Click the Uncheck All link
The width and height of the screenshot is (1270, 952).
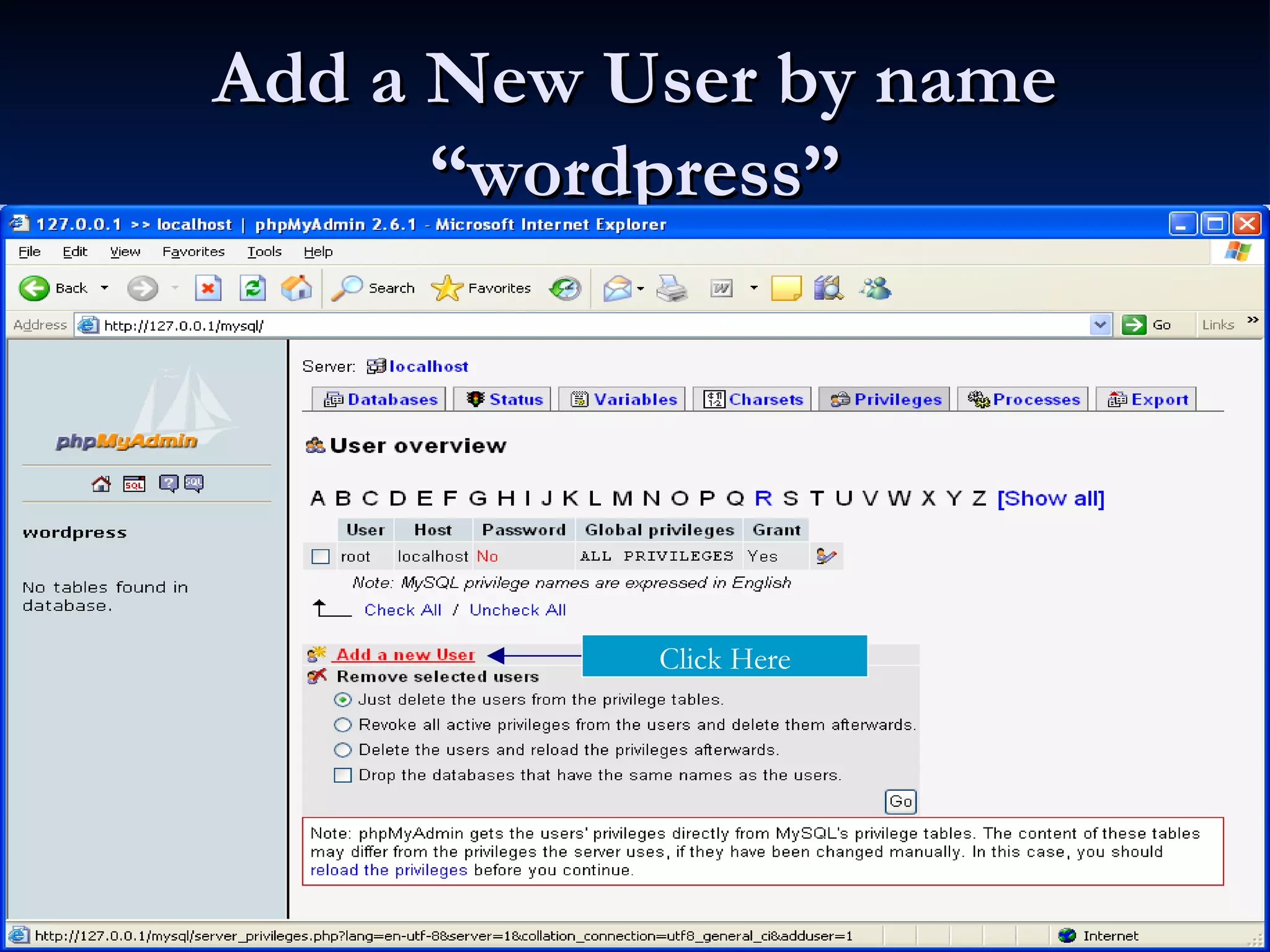pos(517,610)
